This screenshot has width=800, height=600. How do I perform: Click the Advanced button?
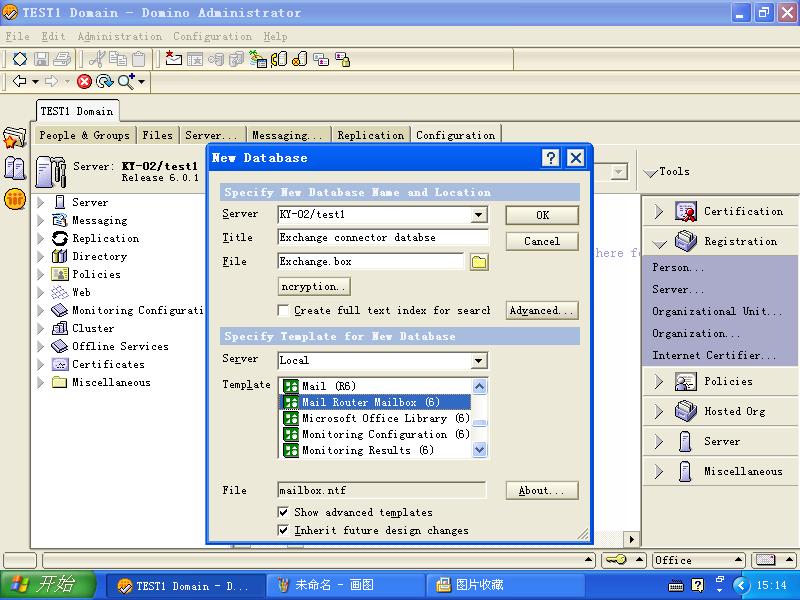pos(542,310)
